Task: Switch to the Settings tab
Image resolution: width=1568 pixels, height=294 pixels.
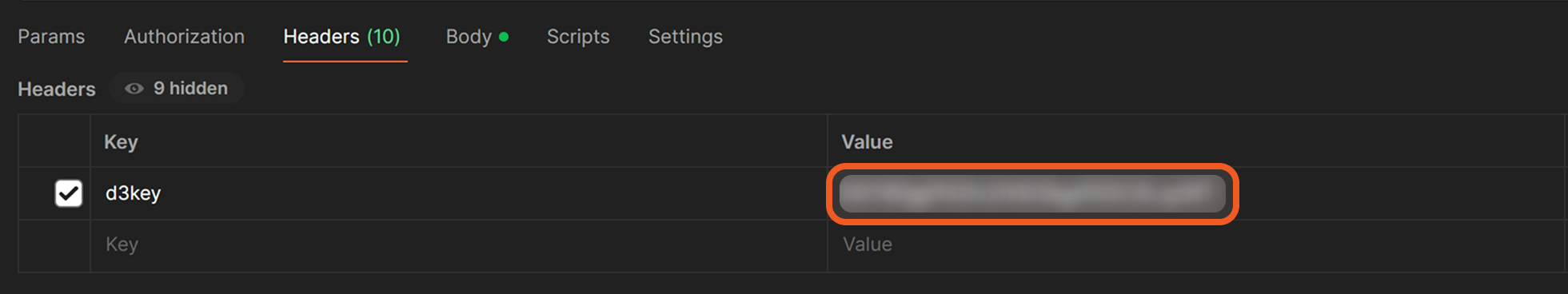Action: point(685,37)
